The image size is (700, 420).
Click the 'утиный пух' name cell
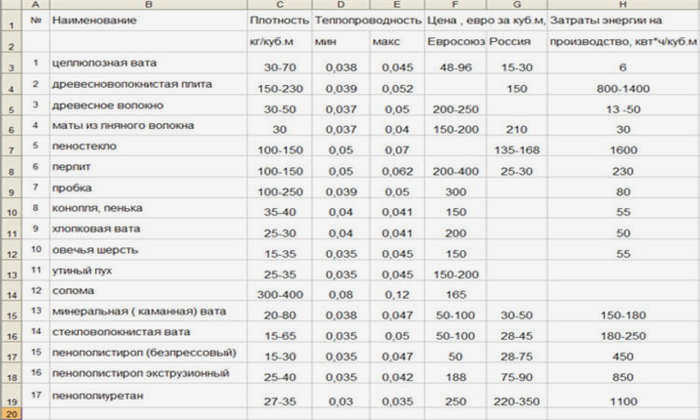tap(149, 270)
